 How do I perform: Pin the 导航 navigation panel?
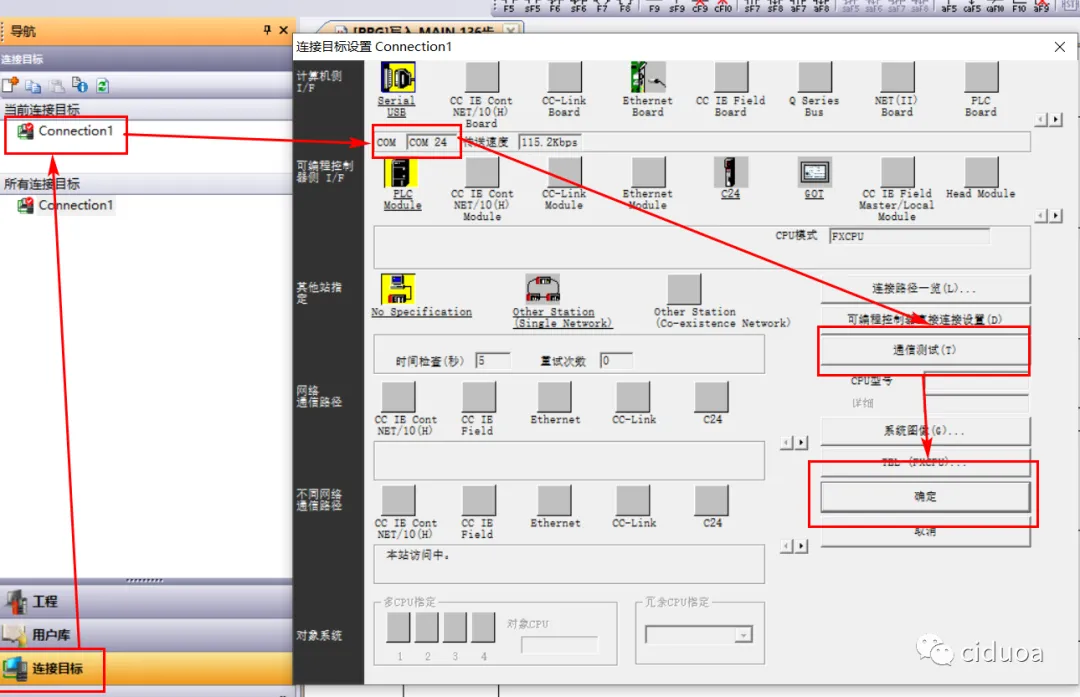pyautogui.click(x=267, y=30)
